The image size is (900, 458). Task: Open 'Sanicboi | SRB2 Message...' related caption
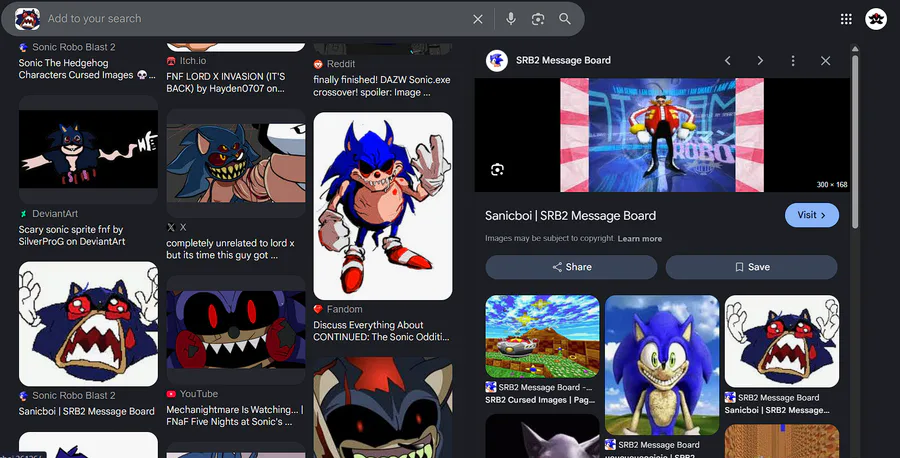tap(777, 410)
